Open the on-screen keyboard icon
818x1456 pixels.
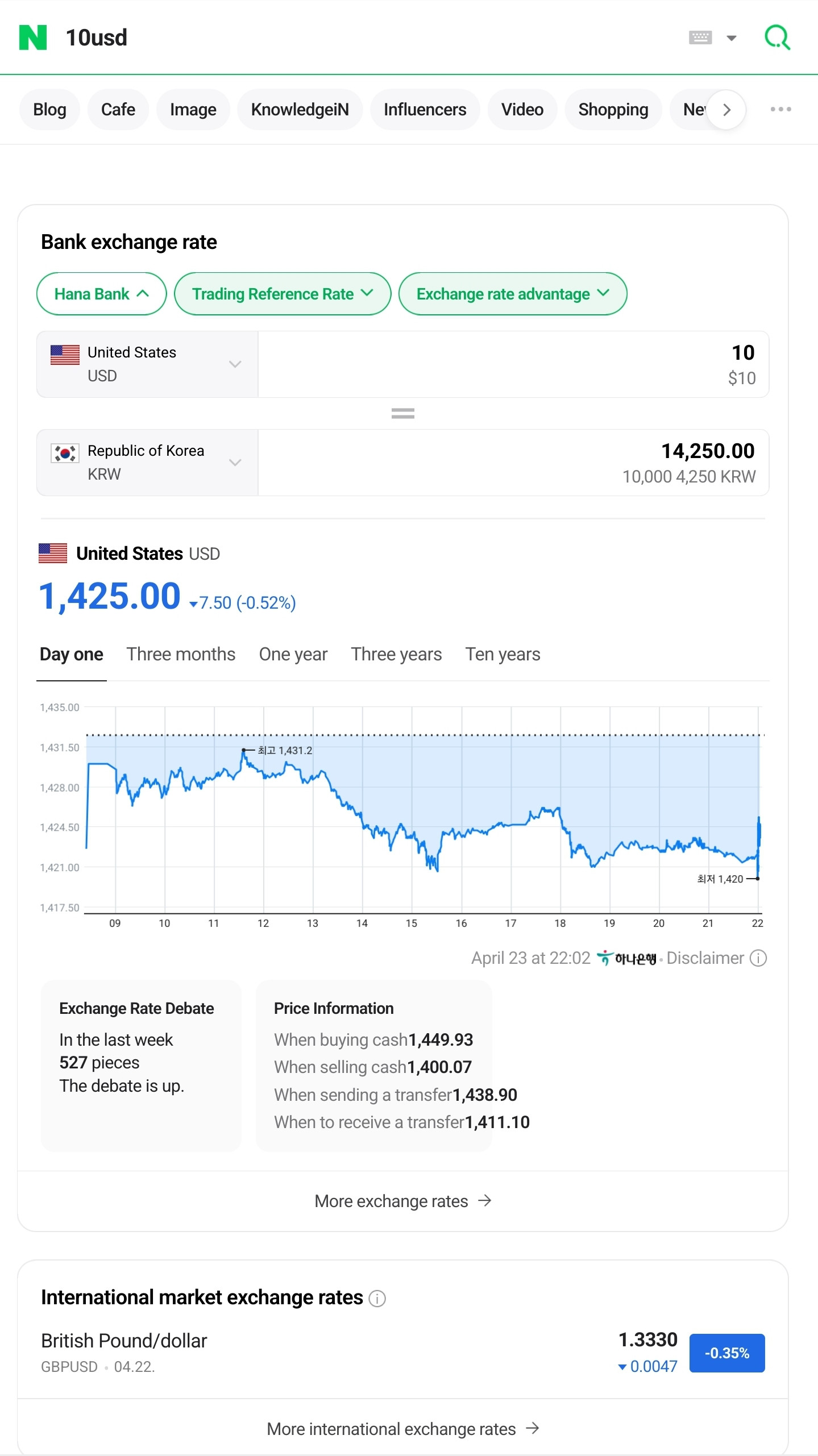tap(700, 38)
